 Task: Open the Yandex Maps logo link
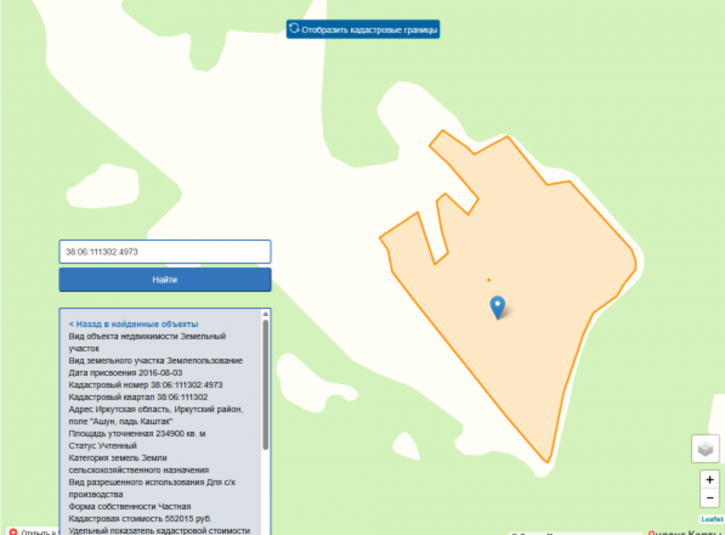point(686,532)
